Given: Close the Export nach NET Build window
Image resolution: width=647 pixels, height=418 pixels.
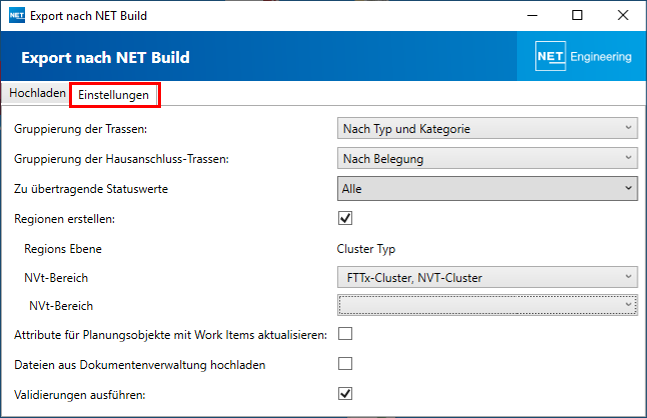Looking at the screenshot, I should (x=623, y=16).
